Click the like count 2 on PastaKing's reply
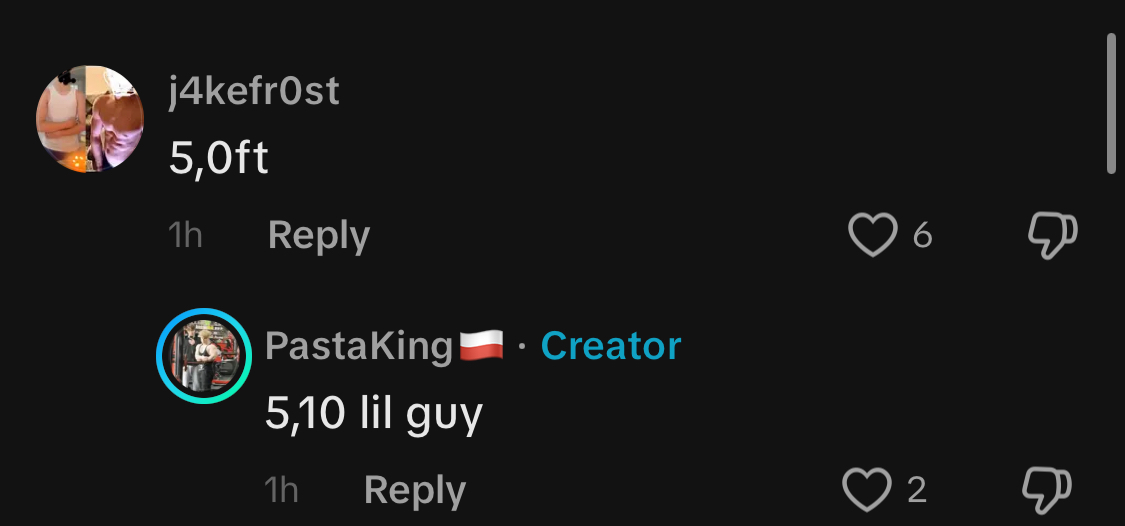Image resolution: width=1125 pixels, height=526 pixels. click(x=917, y=490)
